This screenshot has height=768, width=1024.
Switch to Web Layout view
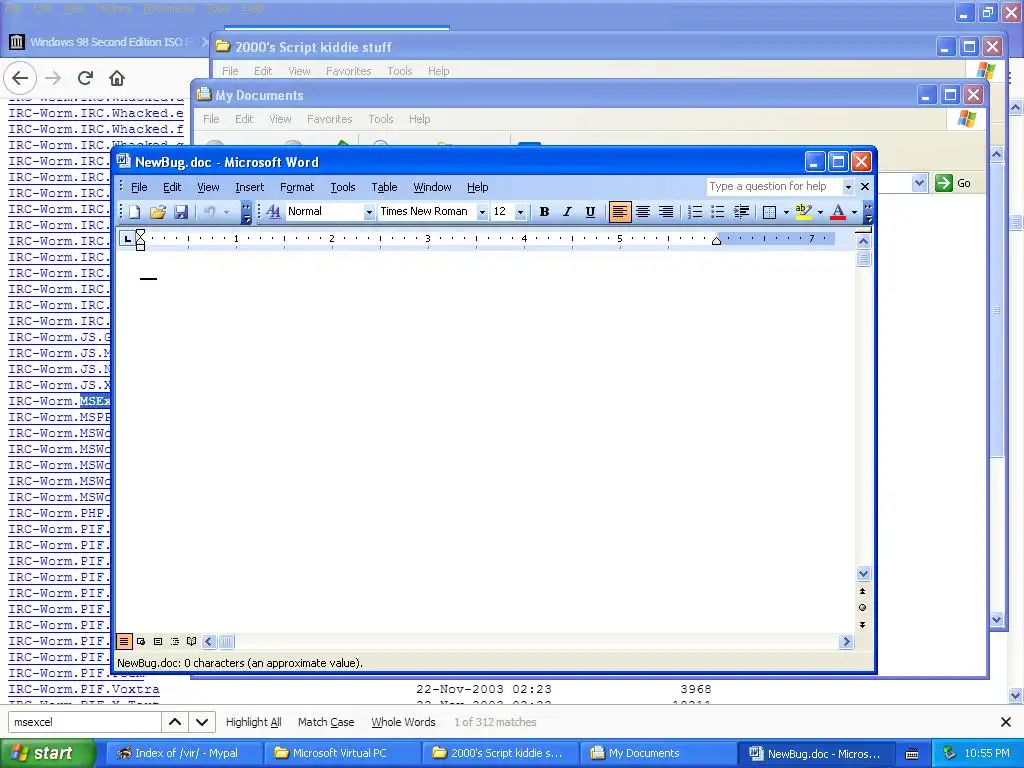pyautogui.click(x=141, y=641)
